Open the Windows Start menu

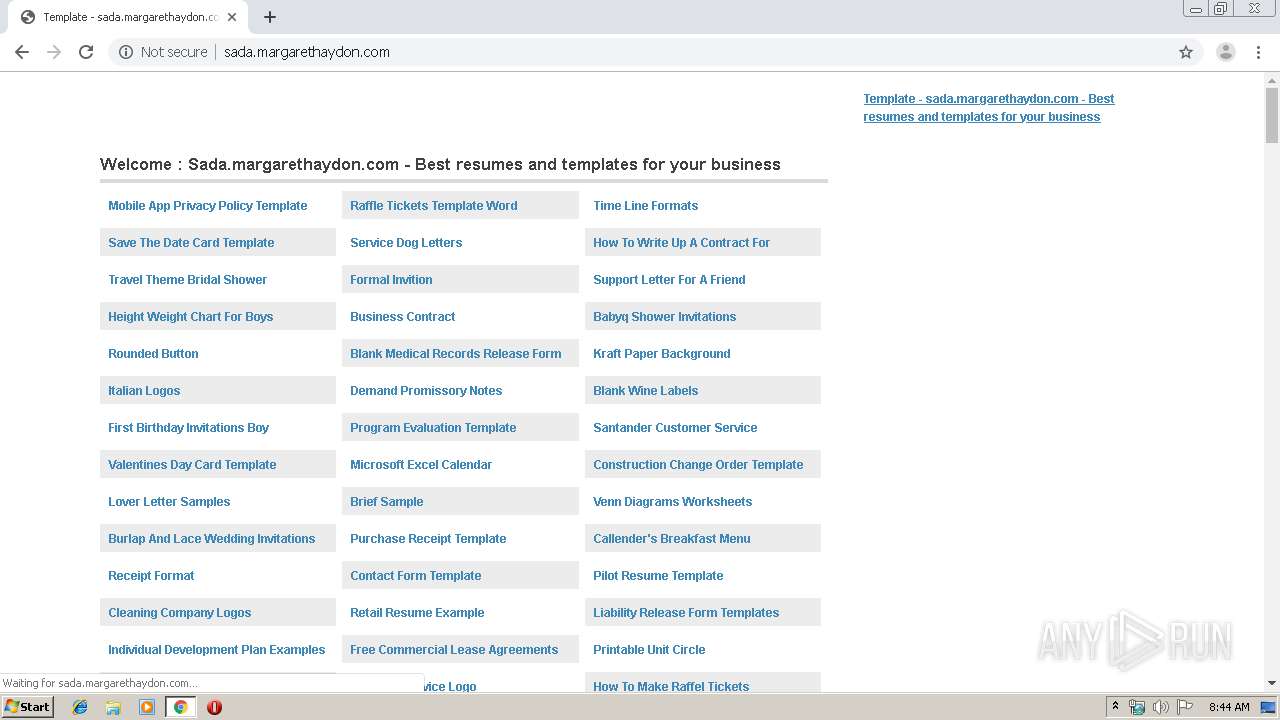click(x=28, y=706)
